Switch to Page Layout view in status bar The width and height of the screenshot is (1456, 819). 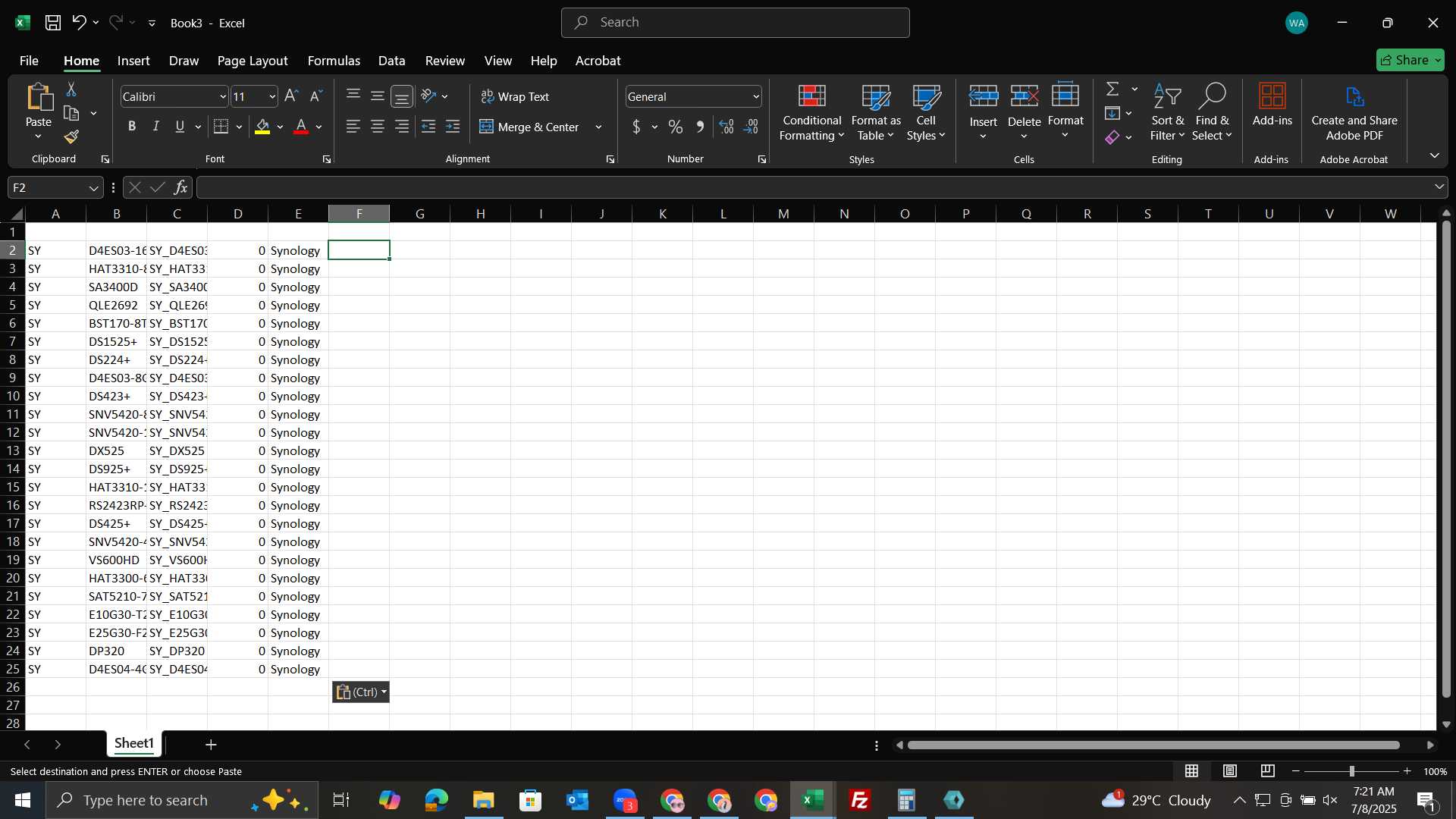coord(1230,771)
